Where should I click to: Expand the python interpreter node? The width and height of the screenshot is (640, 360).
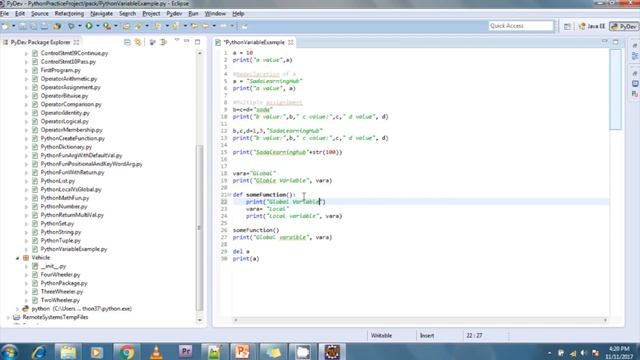(x=18, y=309)
